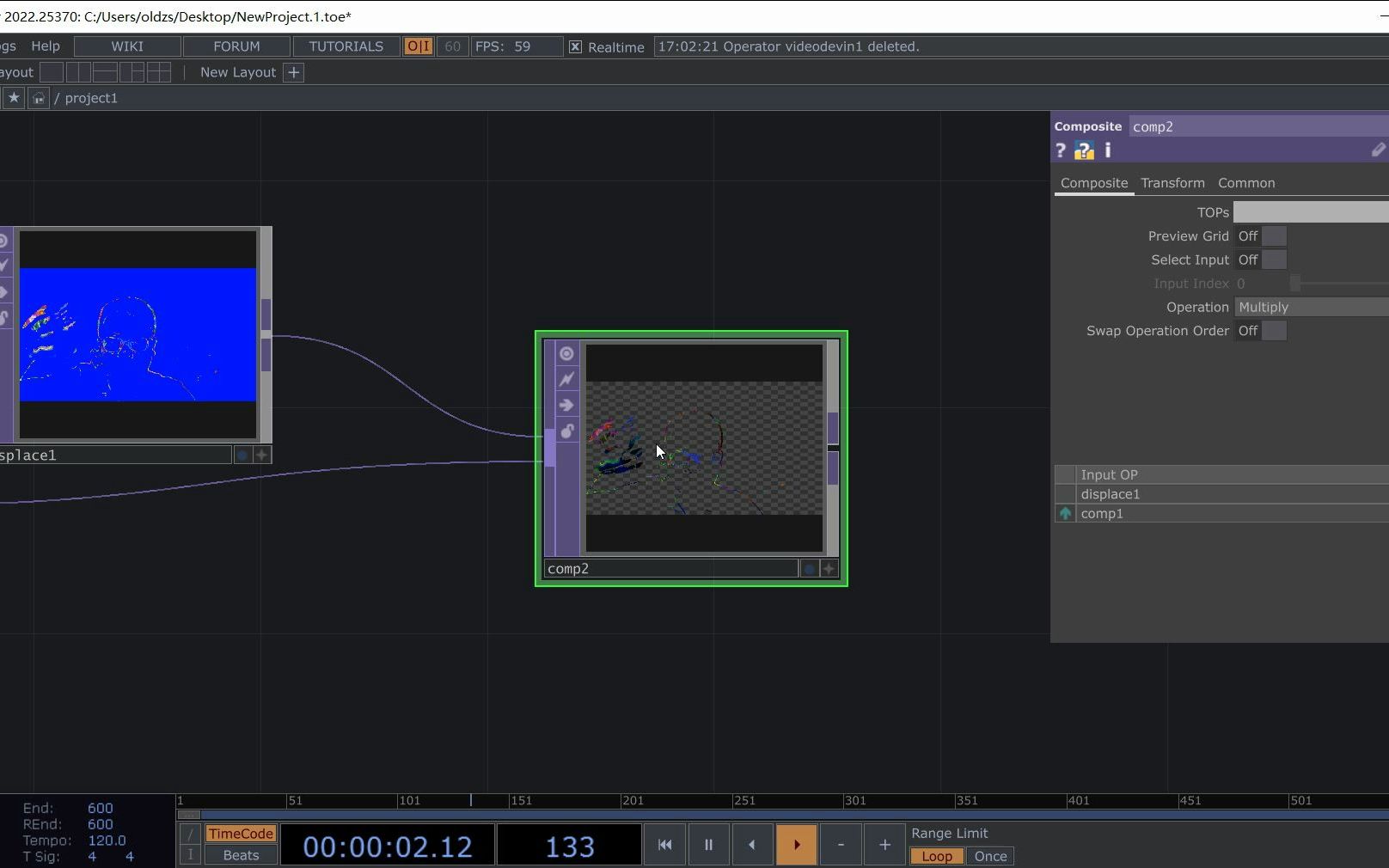Expand comp2 node parameters with the plus control
Image resolution: width=1389 pixels, height=868 pixels.
coord(829,568)
